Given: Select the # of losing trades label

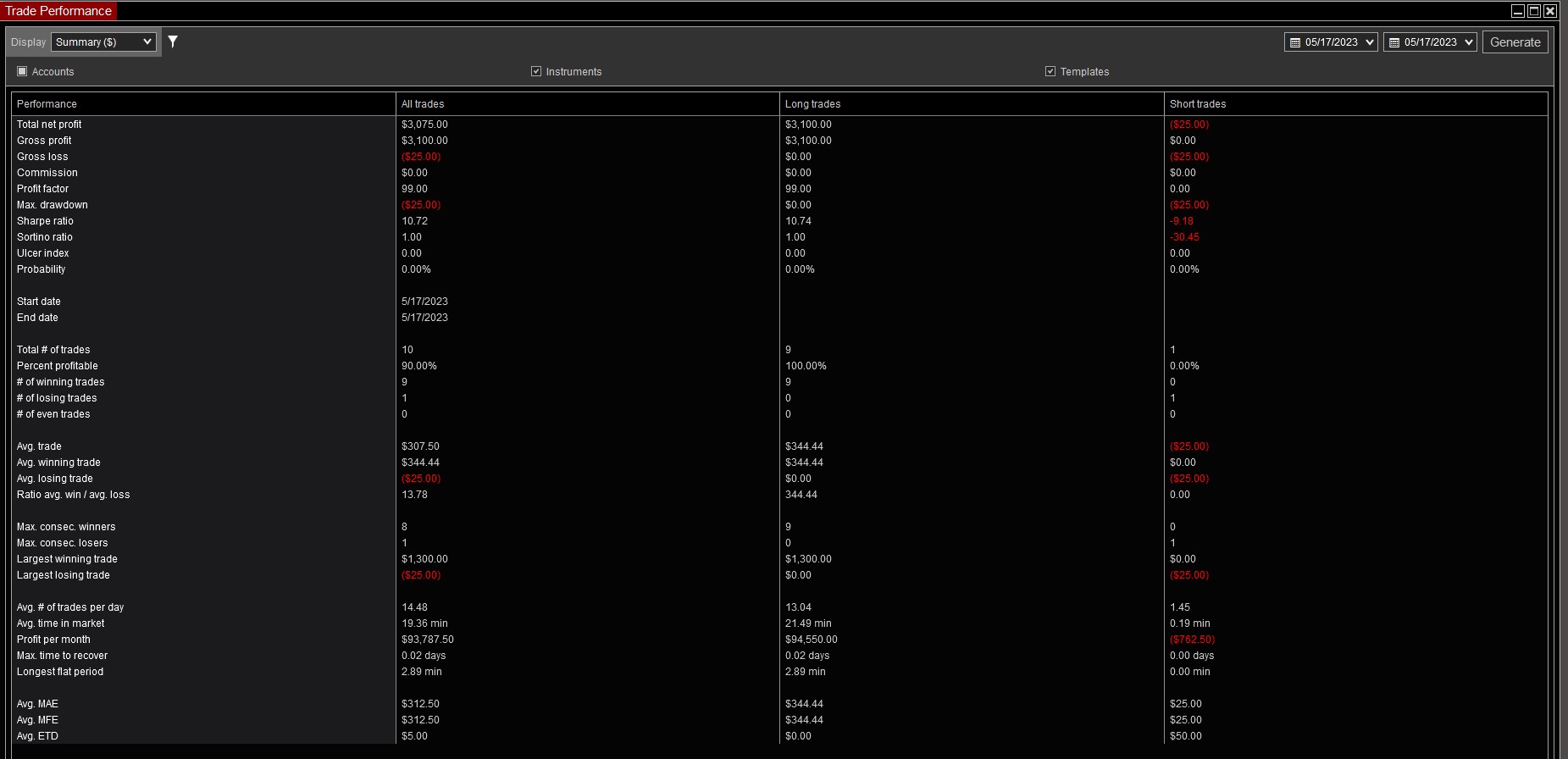Looking at the screenshot, I should coord(57,398).
